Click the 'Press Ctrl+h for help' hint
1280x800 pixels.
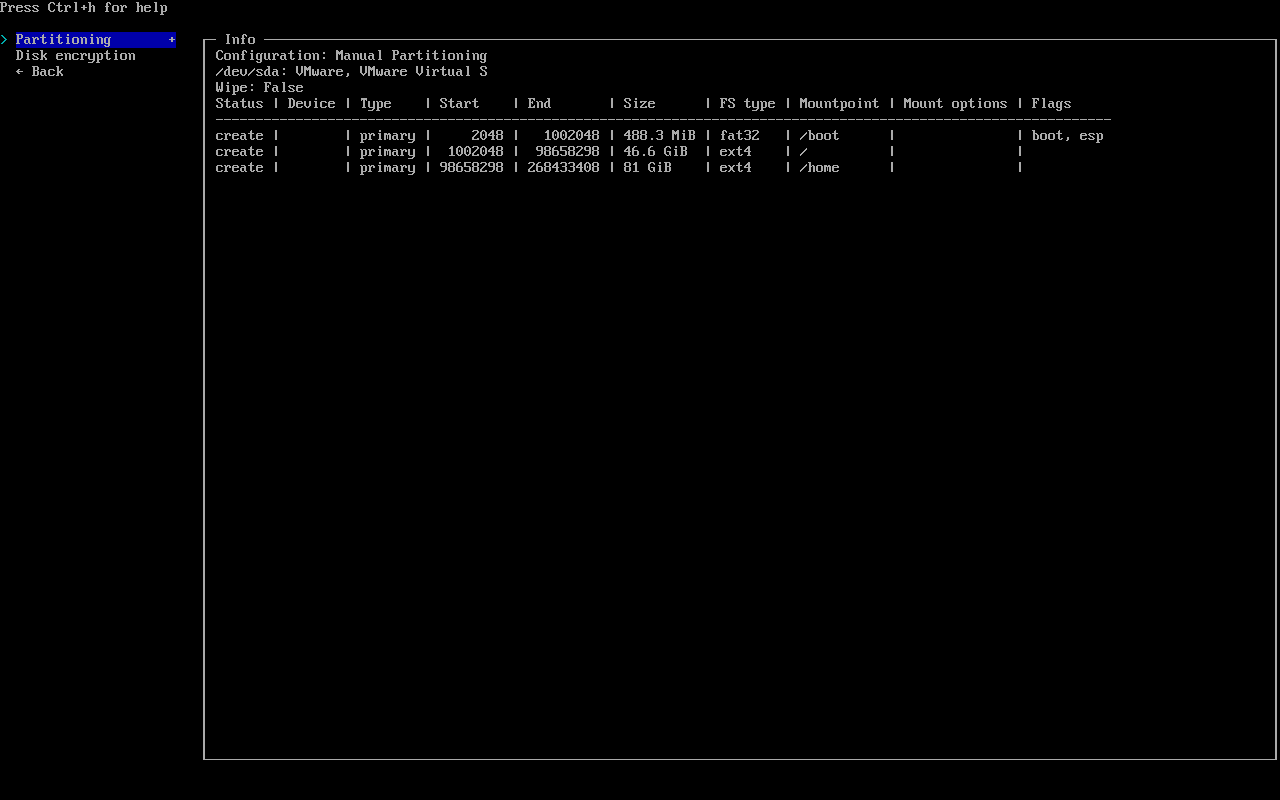(x=84, y=8)
